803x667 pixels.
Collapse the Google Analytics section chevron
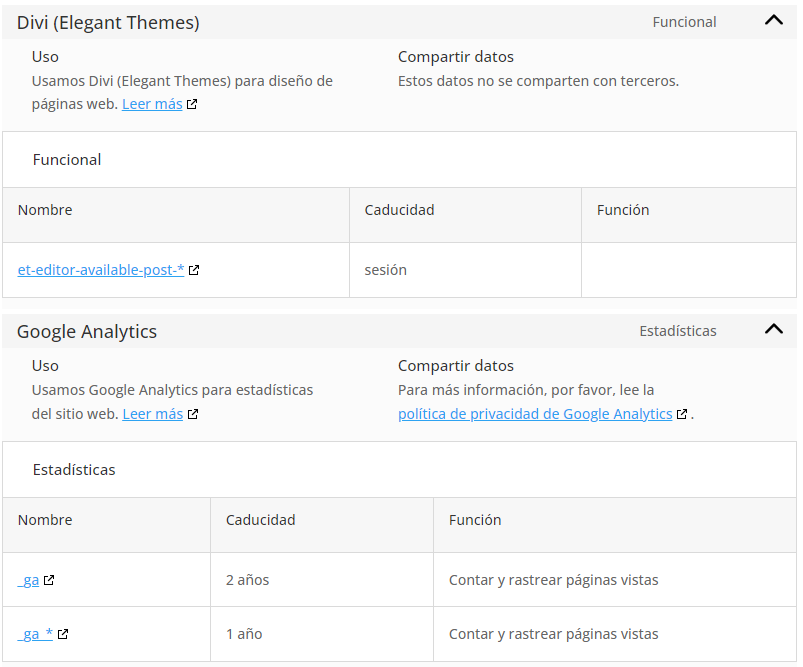pyautogui.click(x=773, y=329)
